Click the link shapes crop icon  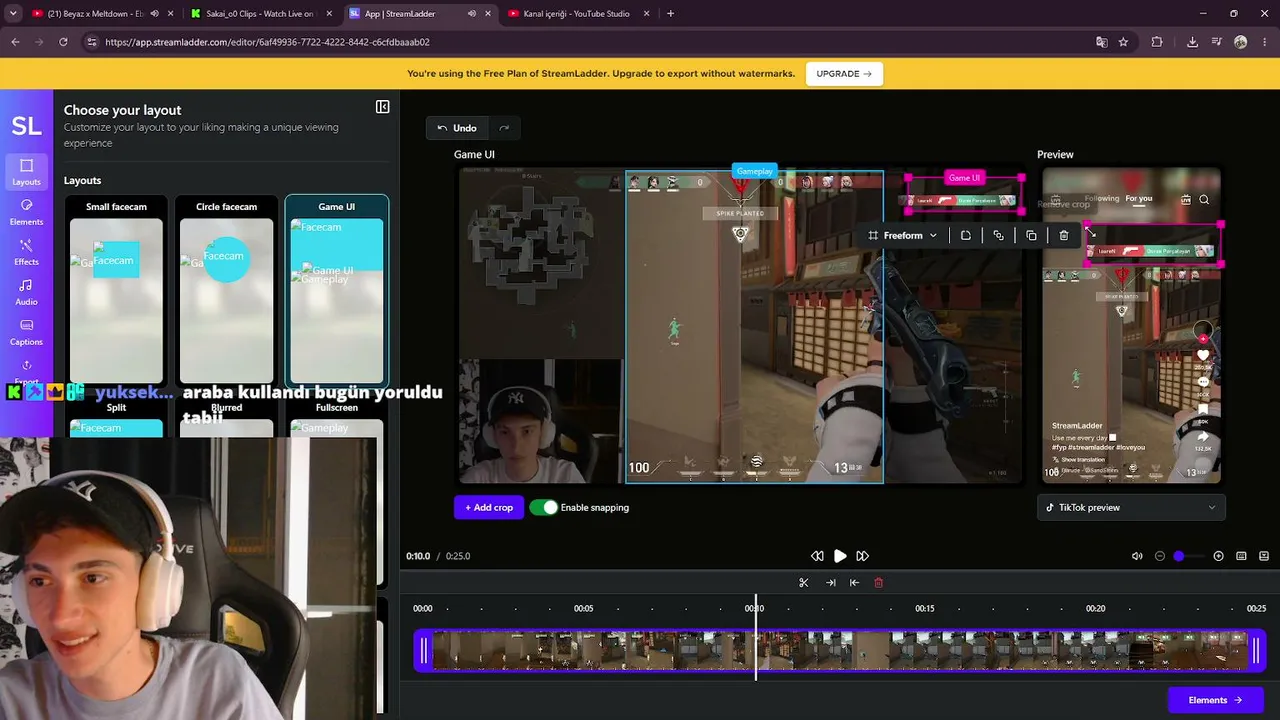click(998, 235)
